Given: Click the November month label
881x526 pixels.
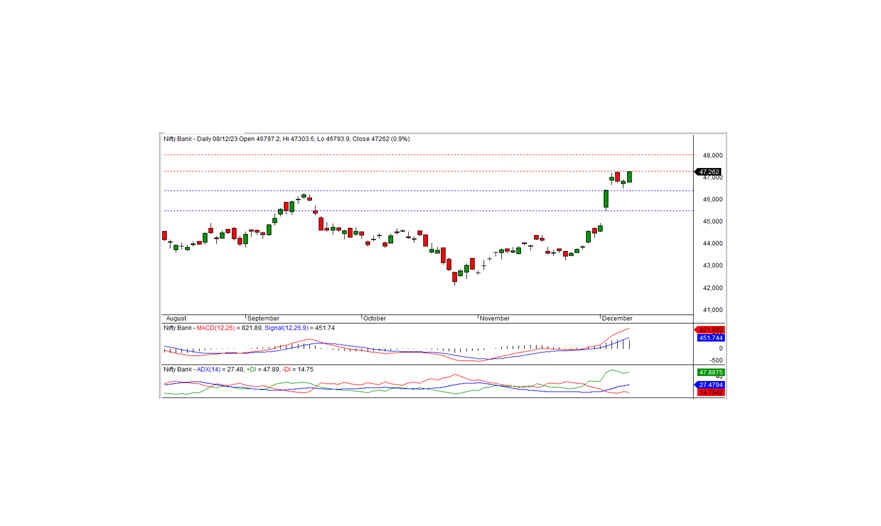Looking at the screenshot, I should pyautogui.click(x=495, y=318).
